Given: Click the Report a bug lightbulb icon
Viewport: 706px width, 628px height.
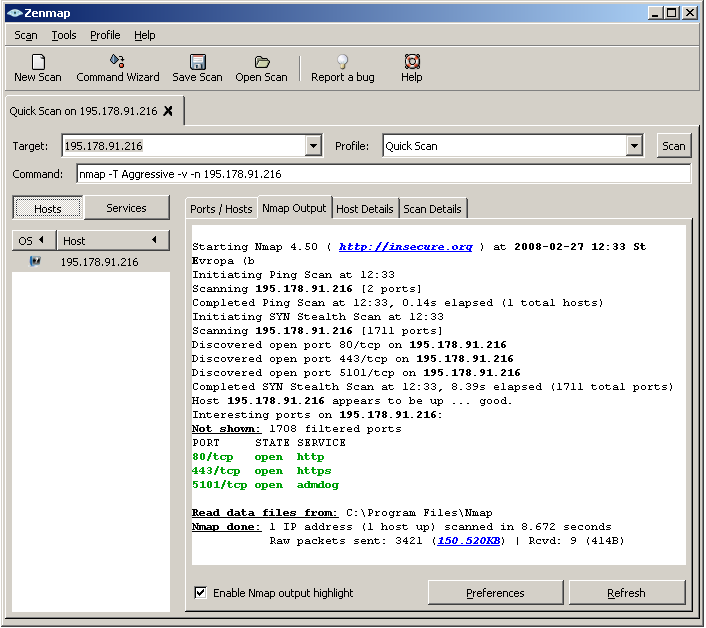Looking at the screenshot, I should point(343,62).
